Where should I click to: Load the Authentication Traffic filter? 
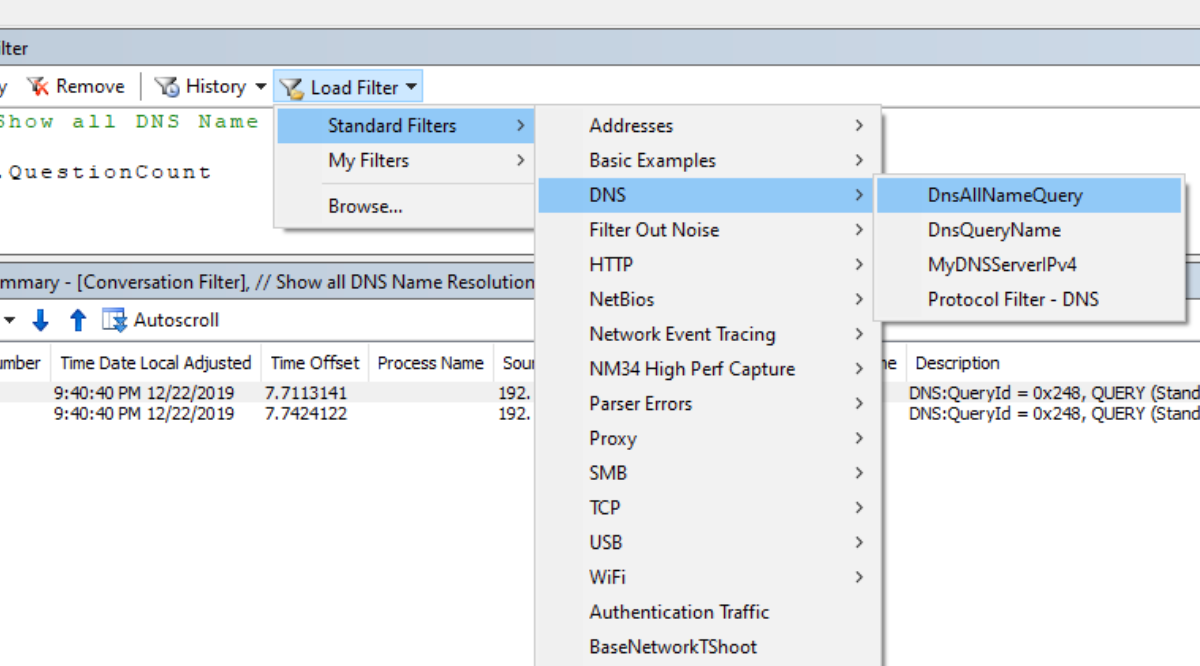click(708, 612)
